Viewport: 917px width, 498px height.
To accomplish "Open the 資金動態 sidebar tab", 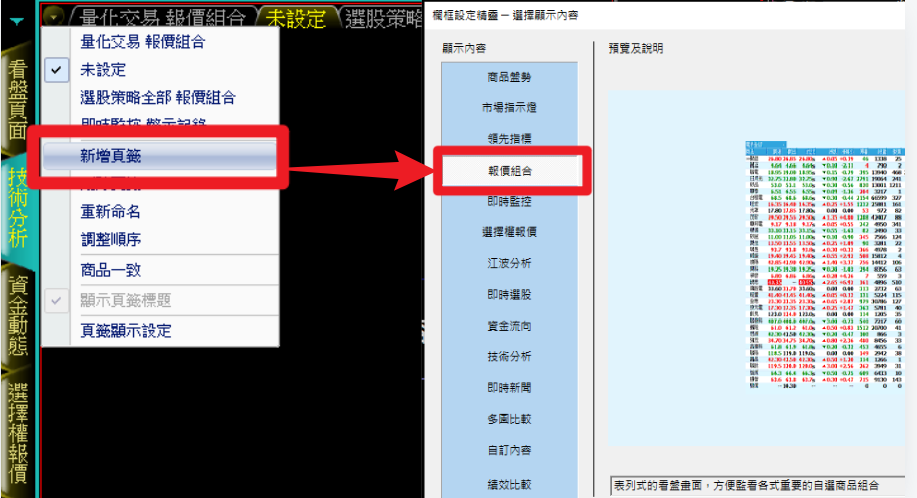I will click(18, 316).
